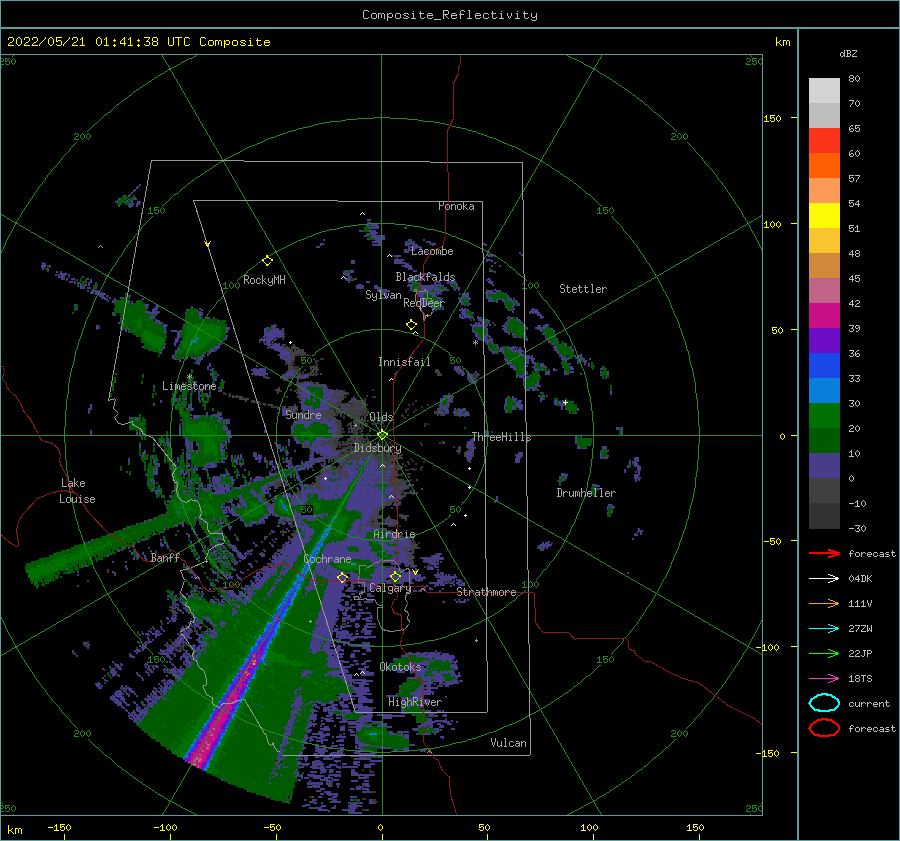Click the RedDeer city label
900x841 pixels.
424,303
